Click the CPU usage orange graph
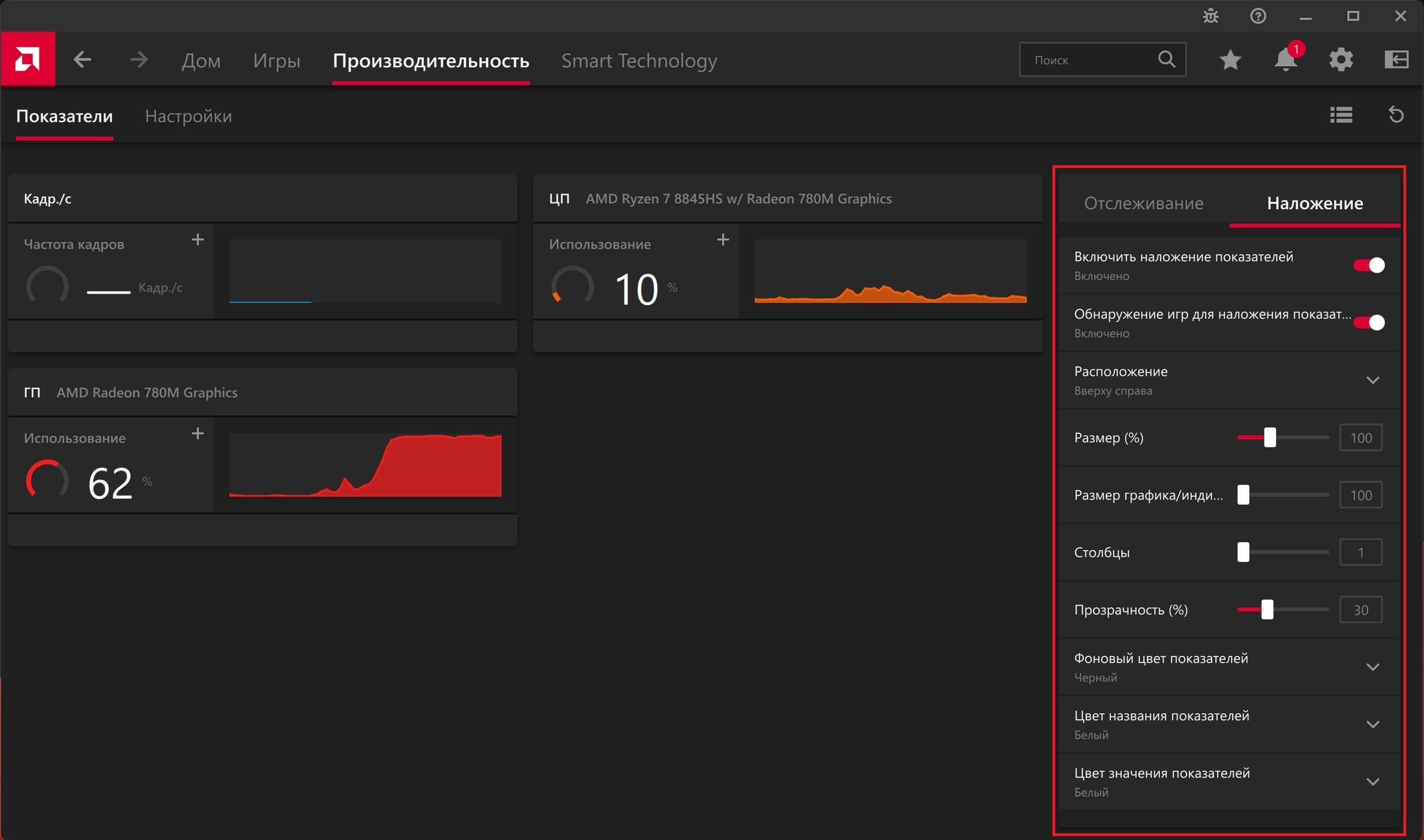The image size is (1424, 840). pos(891,271)
